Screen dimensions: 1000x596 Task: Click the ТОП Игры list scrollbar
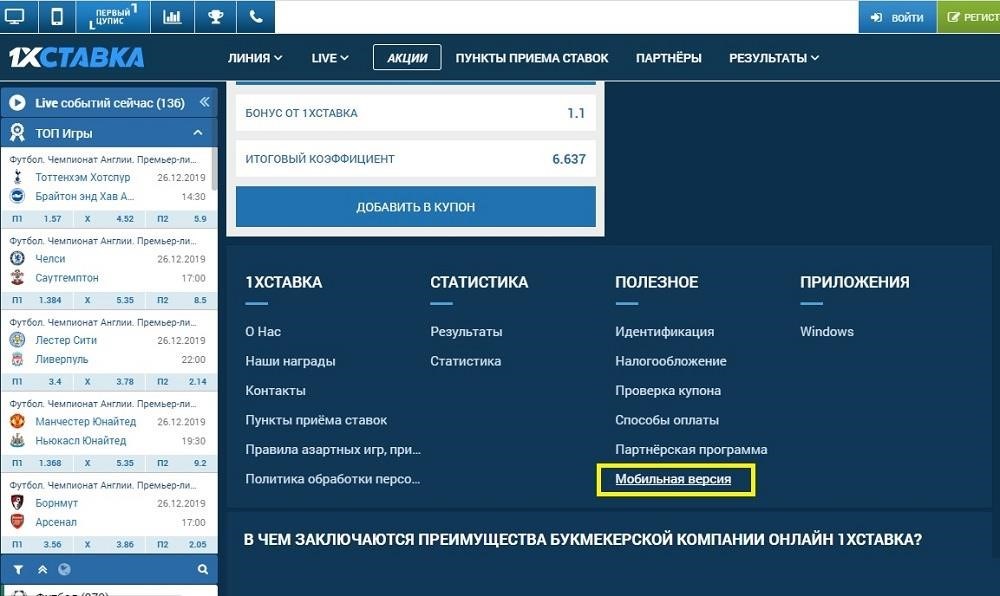point(214,169)
